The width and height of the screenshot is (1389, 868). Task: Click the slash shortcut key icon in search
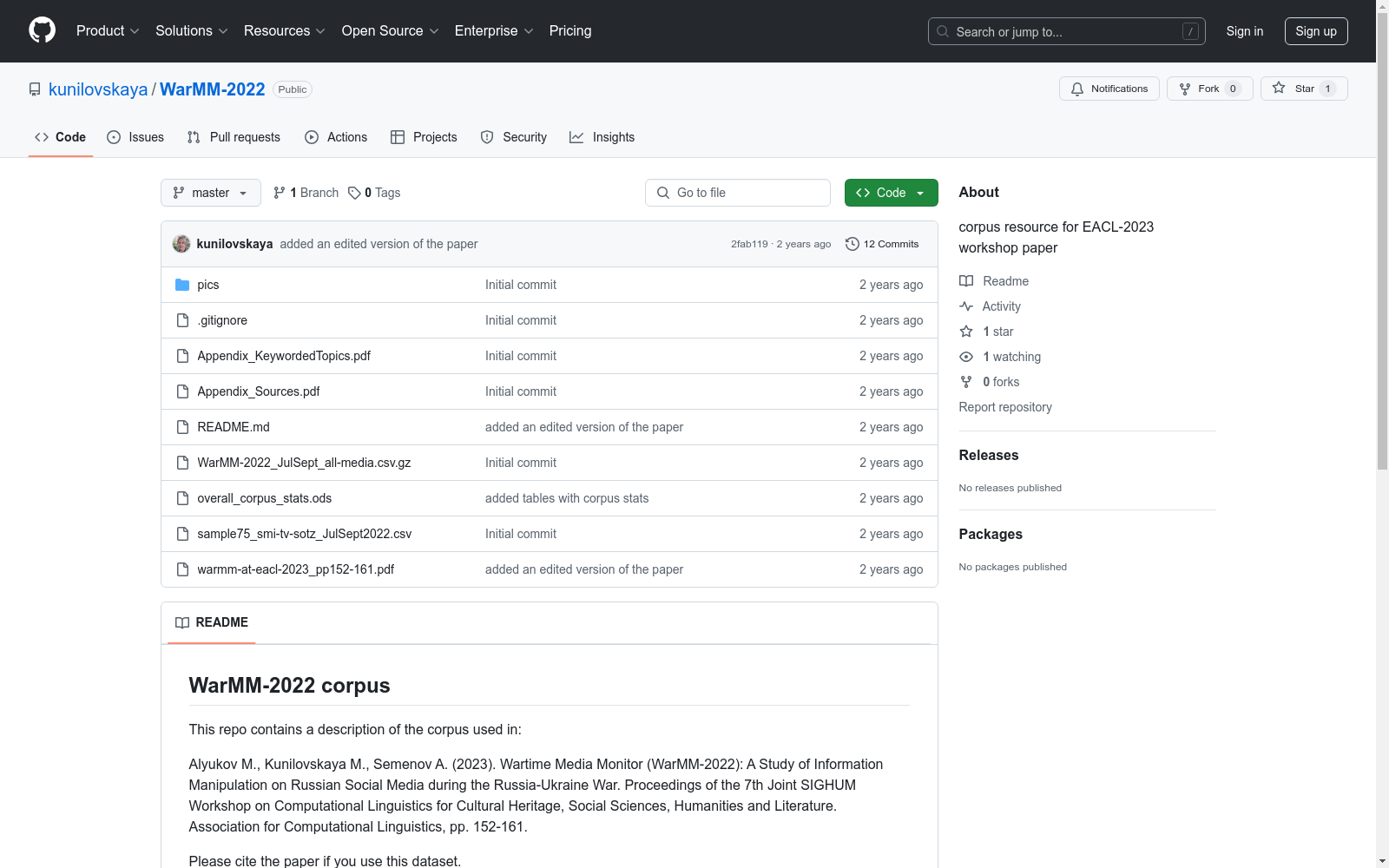tap(1190, 31)
